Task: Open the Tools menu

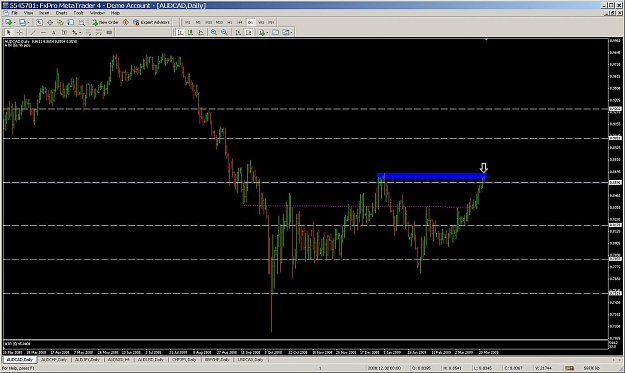Action: [x=79, y=13]
